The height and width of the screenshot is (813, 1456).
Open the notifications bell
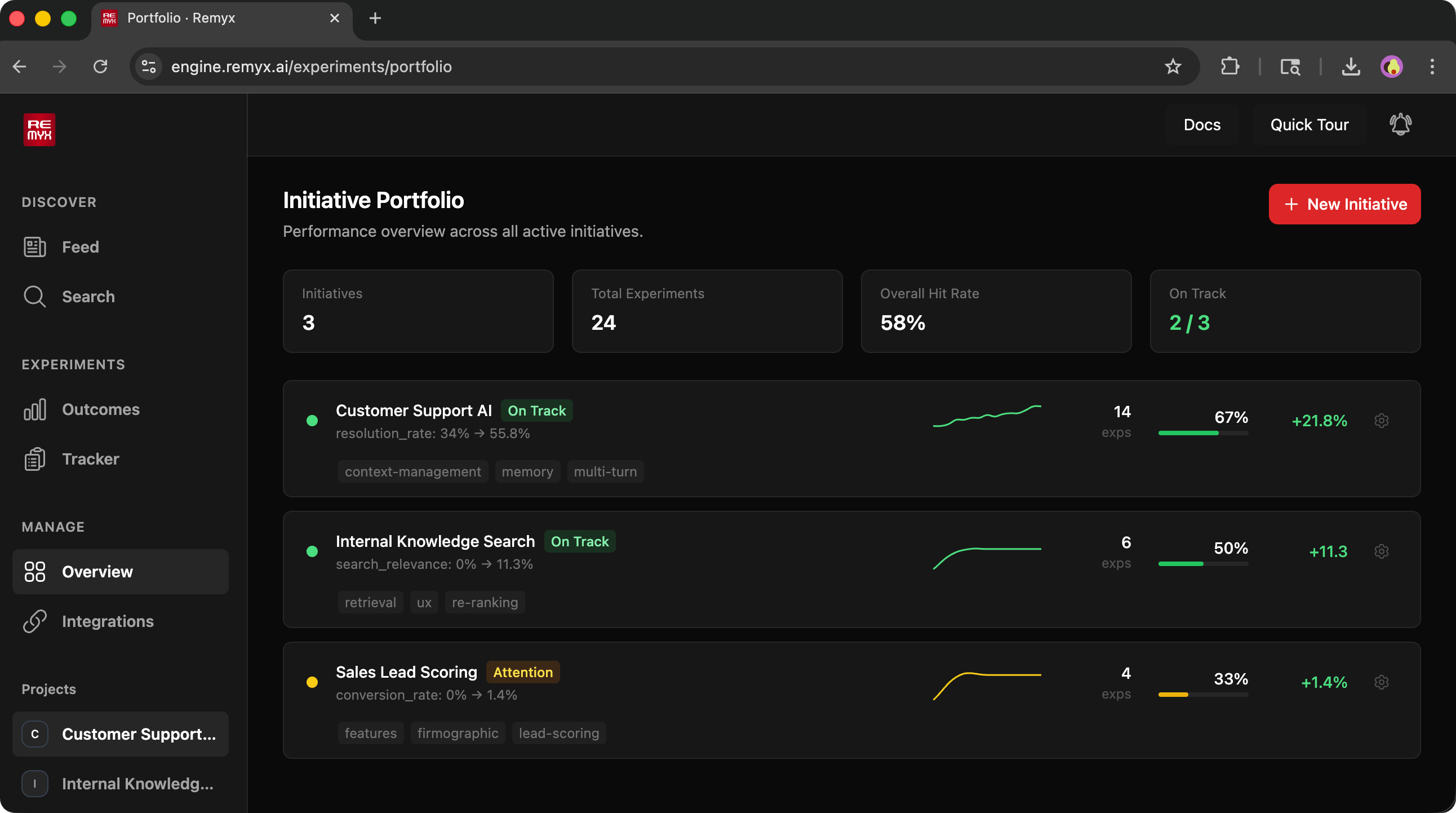[x=1400, y=125]
